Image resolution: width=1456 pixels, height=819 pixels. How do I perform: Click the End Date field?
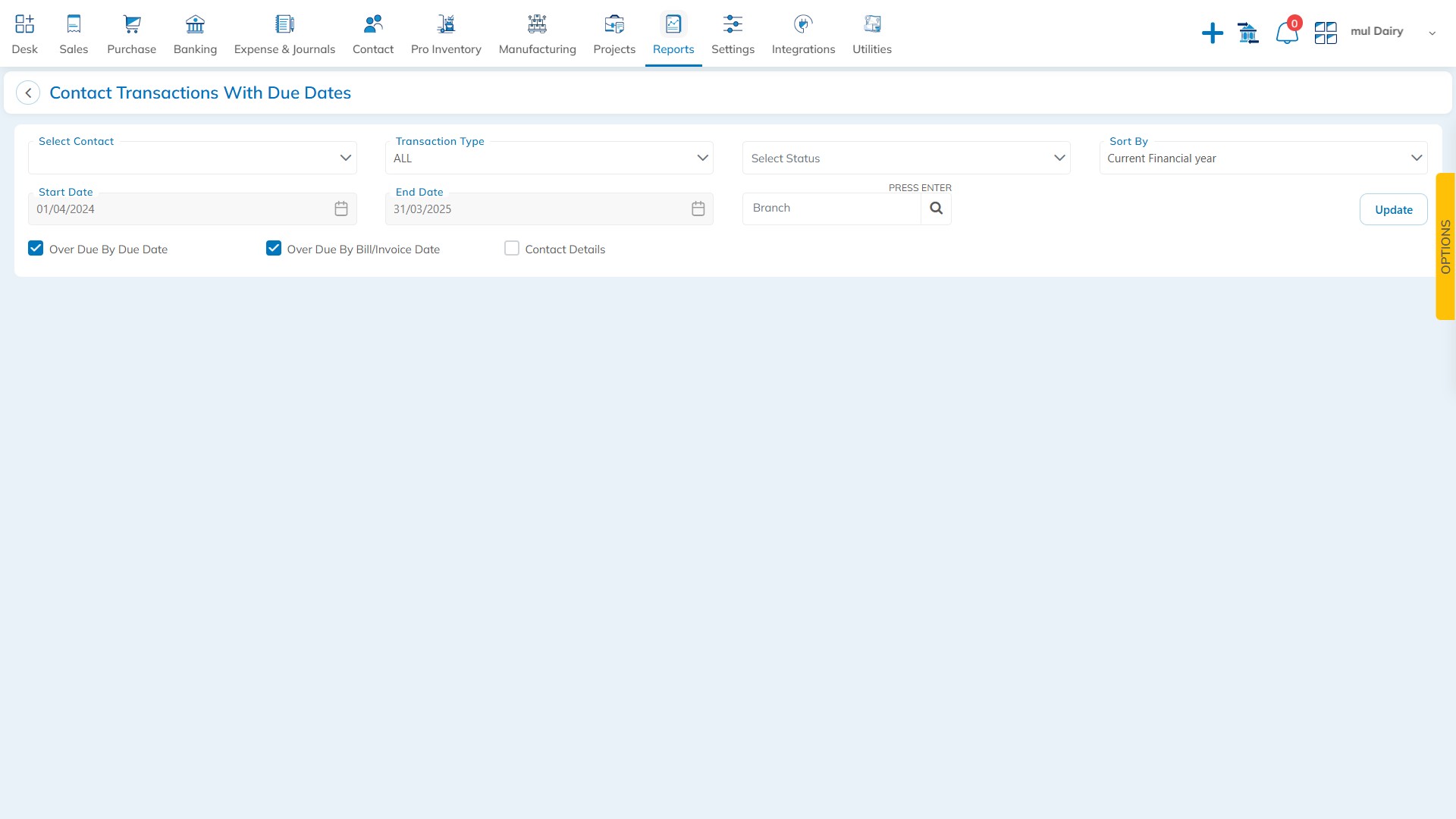(549, 209)
